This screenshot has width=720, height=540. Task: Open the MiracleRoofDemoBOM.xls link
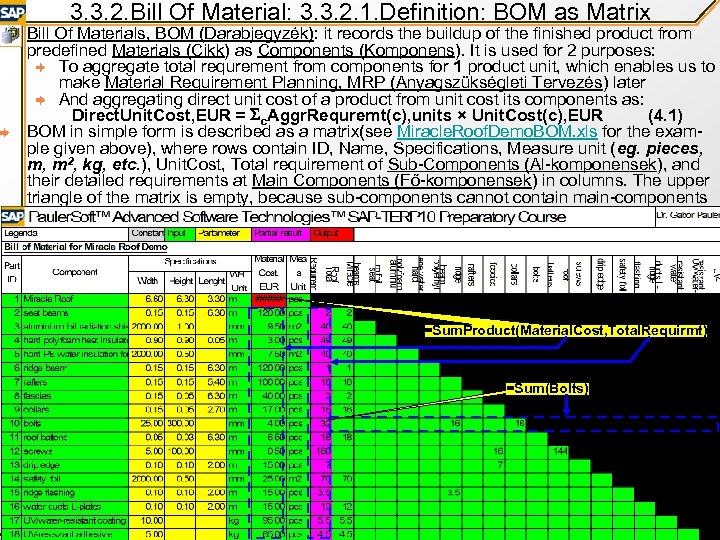pyautogui.click(x=497, y=132)
